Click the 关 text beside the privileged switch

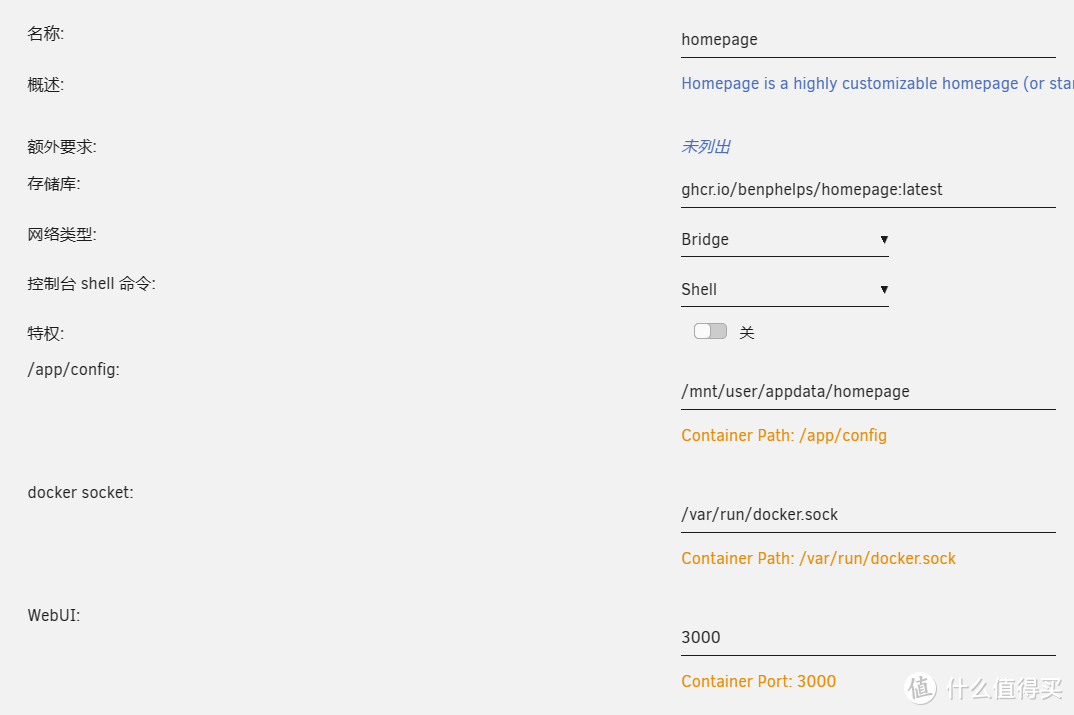point(746,333)
